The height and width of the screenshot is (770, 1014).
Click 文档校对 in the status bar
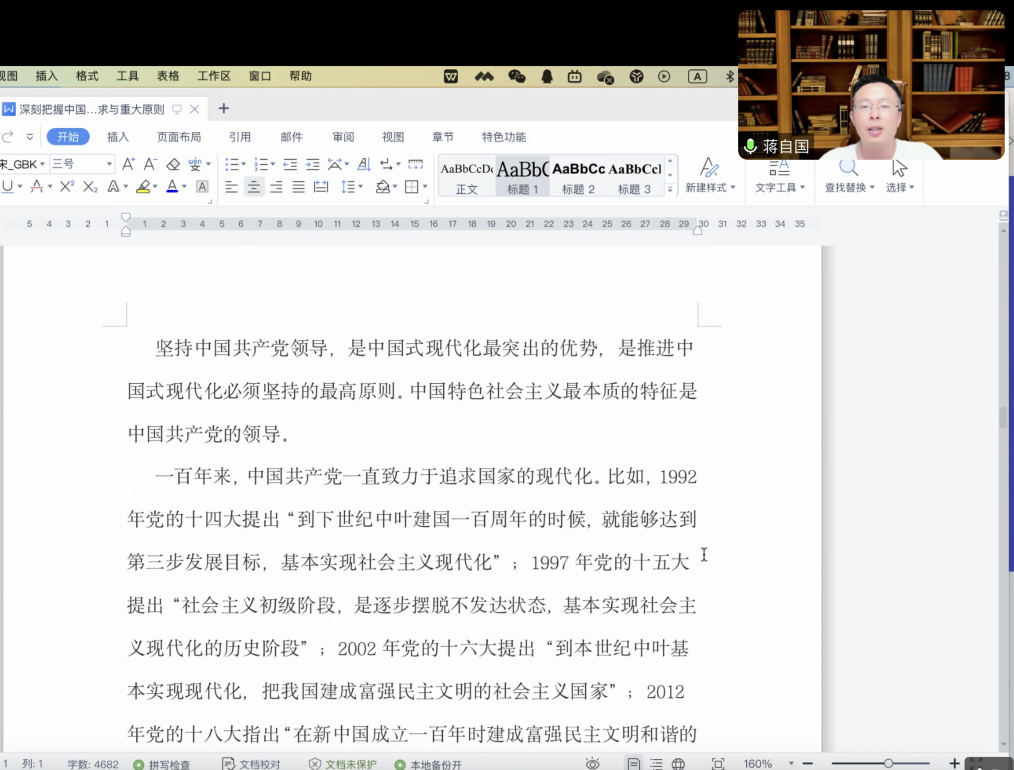pyautogui.click(x=252, y=764)
